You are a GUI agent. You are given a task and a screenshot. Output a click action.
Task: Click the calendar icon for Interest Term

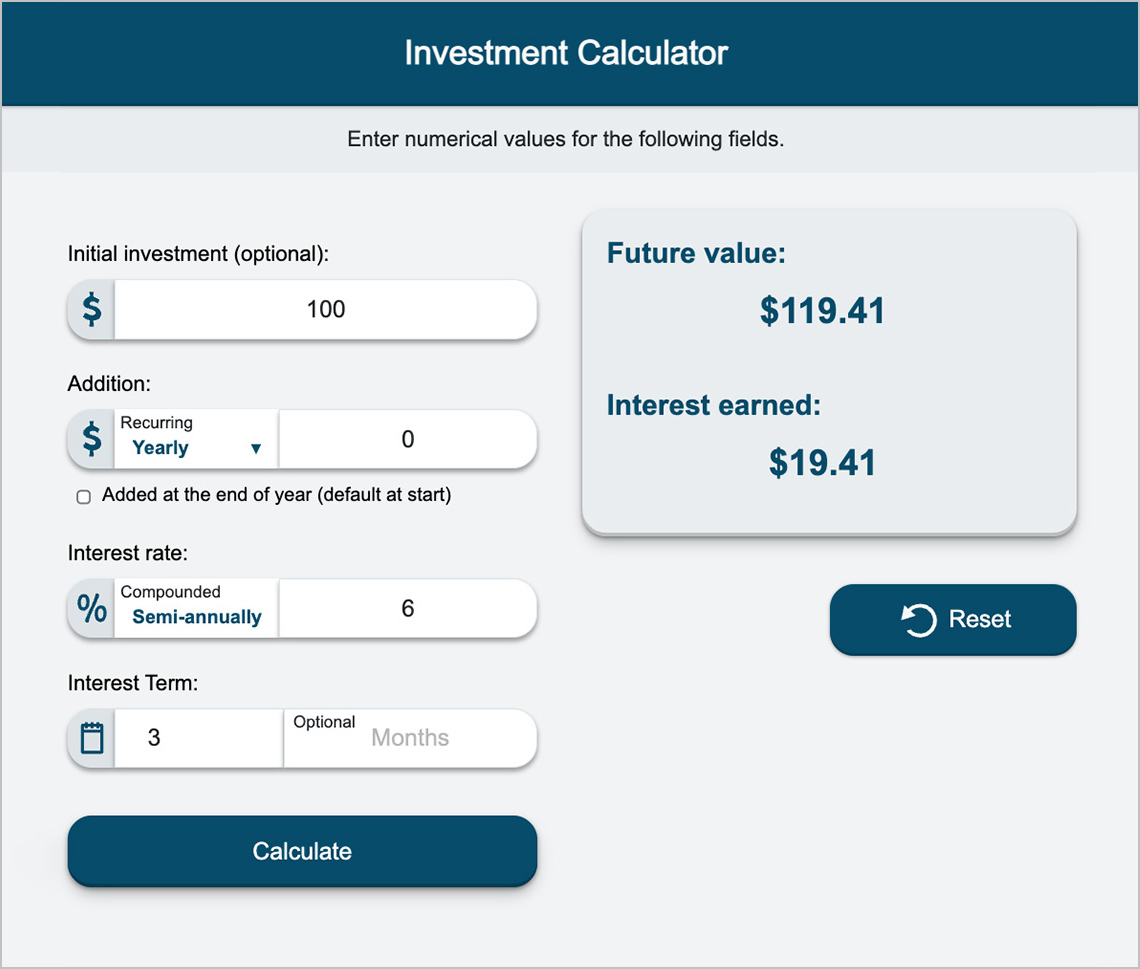click(92, 739)
